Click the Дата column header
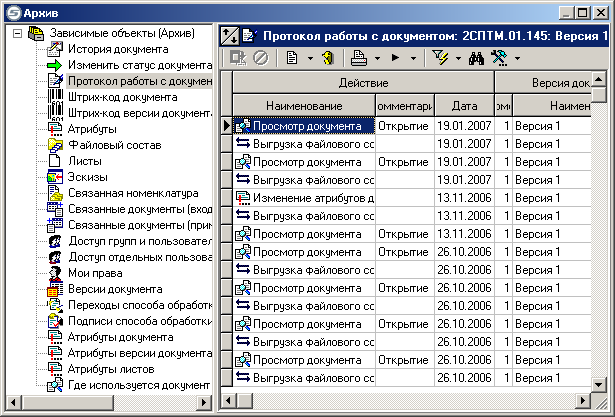This screenshot has height=417, width=615. pyautogui.click(x=463, y=105)
